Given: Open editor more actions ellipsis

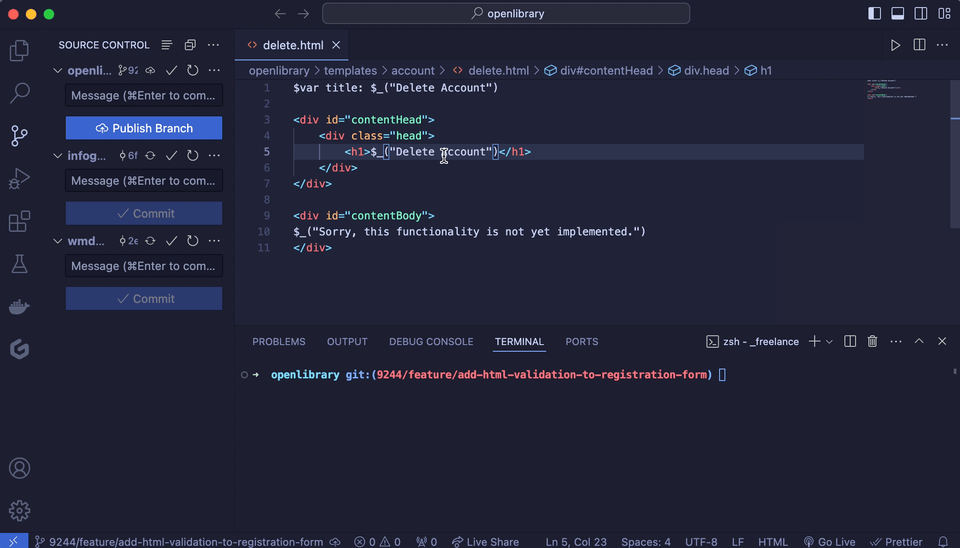Looking at the screenshot, I should tap(942, 45).
